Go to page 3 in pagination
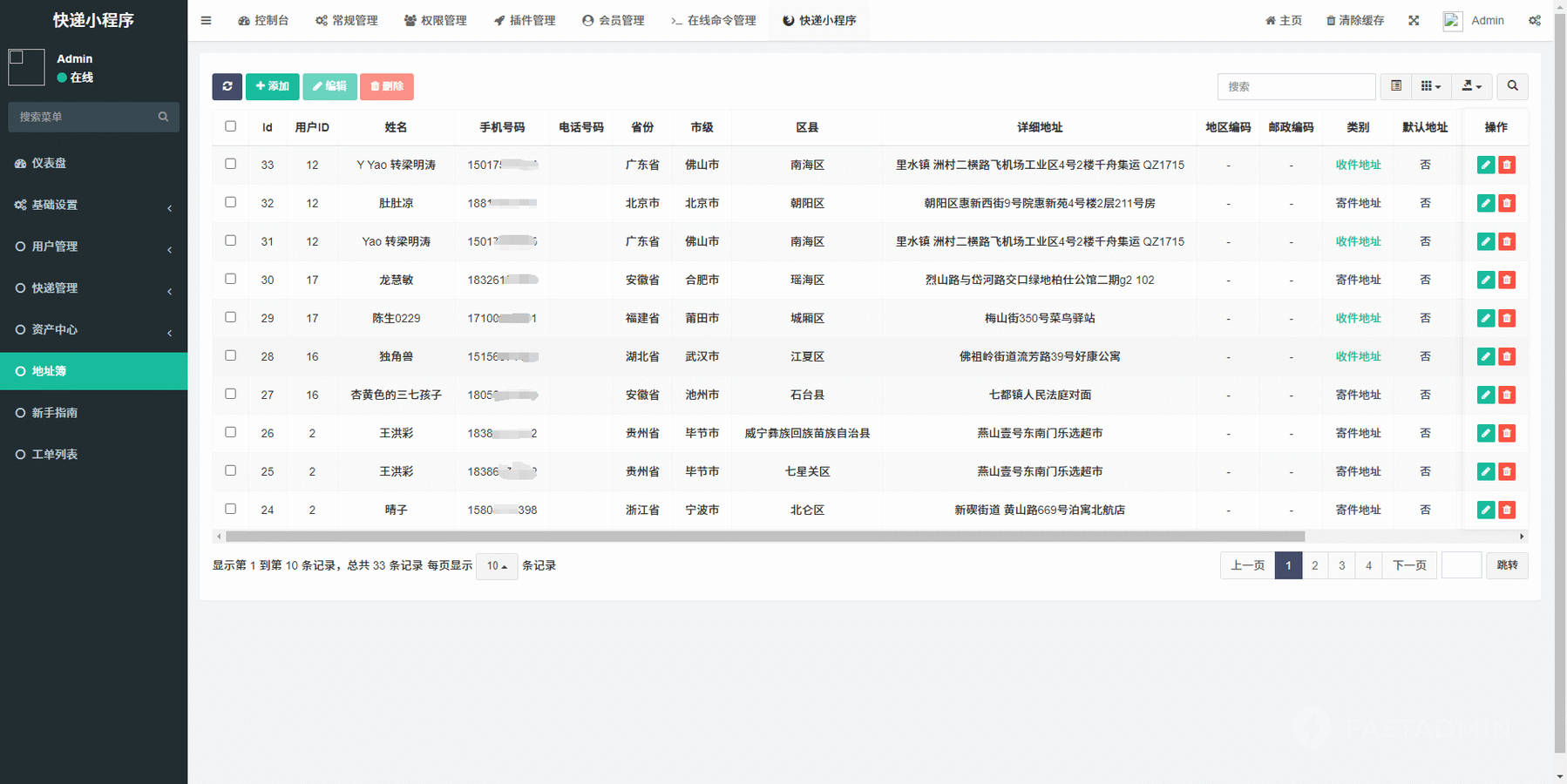Screen dimensions: 1567x784 click(x=1341, y=565)
